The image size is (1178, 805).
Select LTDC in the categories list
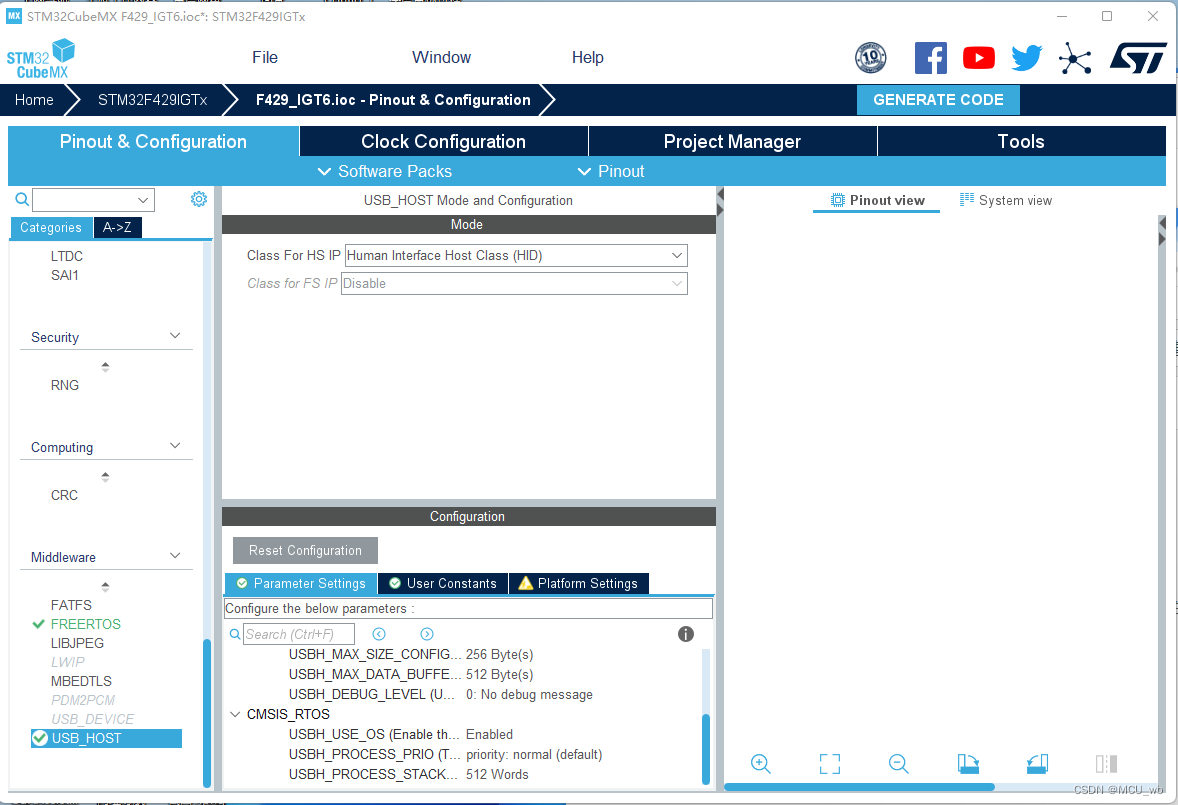point(67,256)
